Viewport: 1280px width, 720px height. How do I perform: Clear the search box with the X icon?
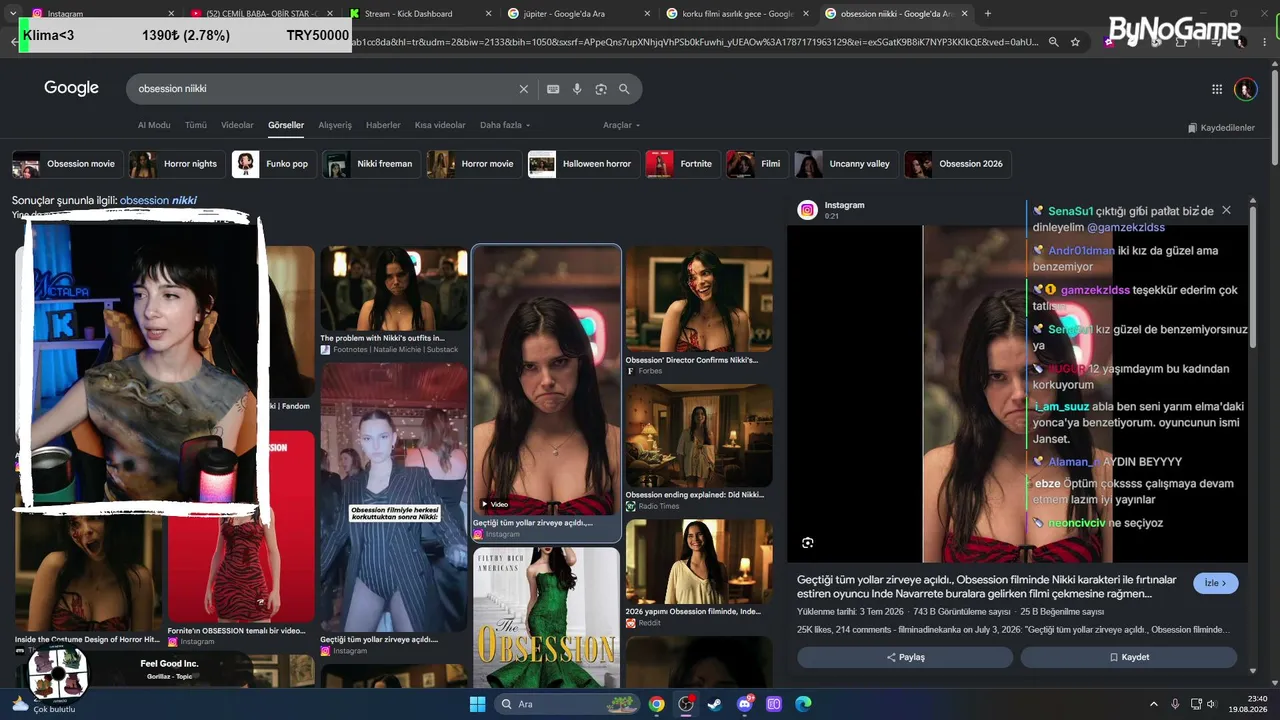pyautogui.click(x=523, y=89)
